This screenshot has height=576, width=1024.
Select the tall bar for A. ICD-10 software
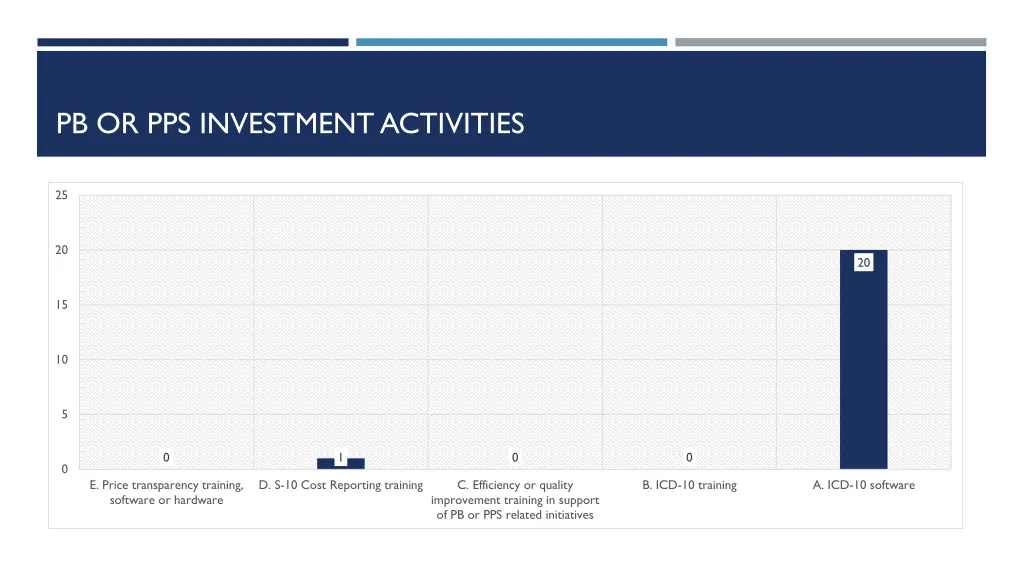click(x=863, y=359)
